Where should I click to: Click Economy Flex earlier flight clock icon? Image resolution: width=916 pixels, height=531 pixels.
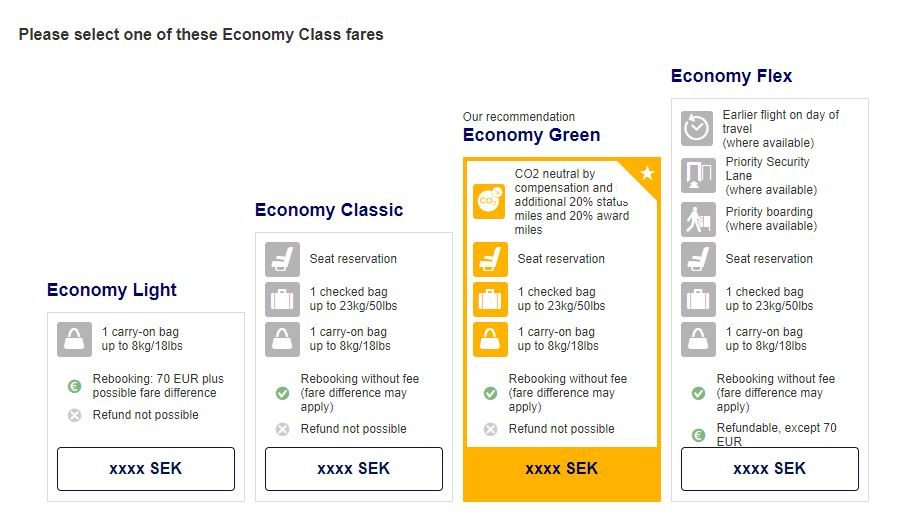[x=697, y=128]
